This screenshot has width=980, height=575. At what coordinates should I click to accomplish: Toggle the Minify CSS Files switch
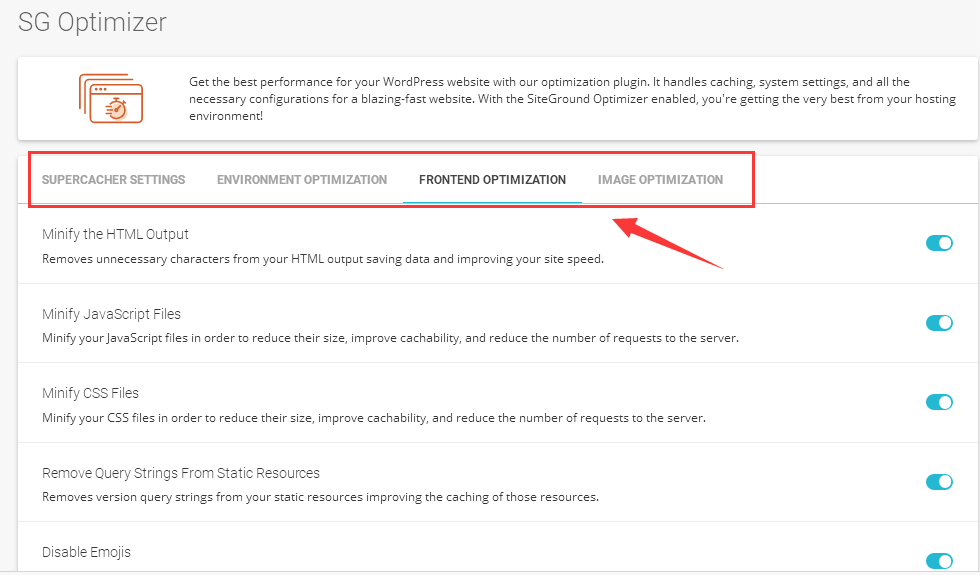click(x=939, y=402)
